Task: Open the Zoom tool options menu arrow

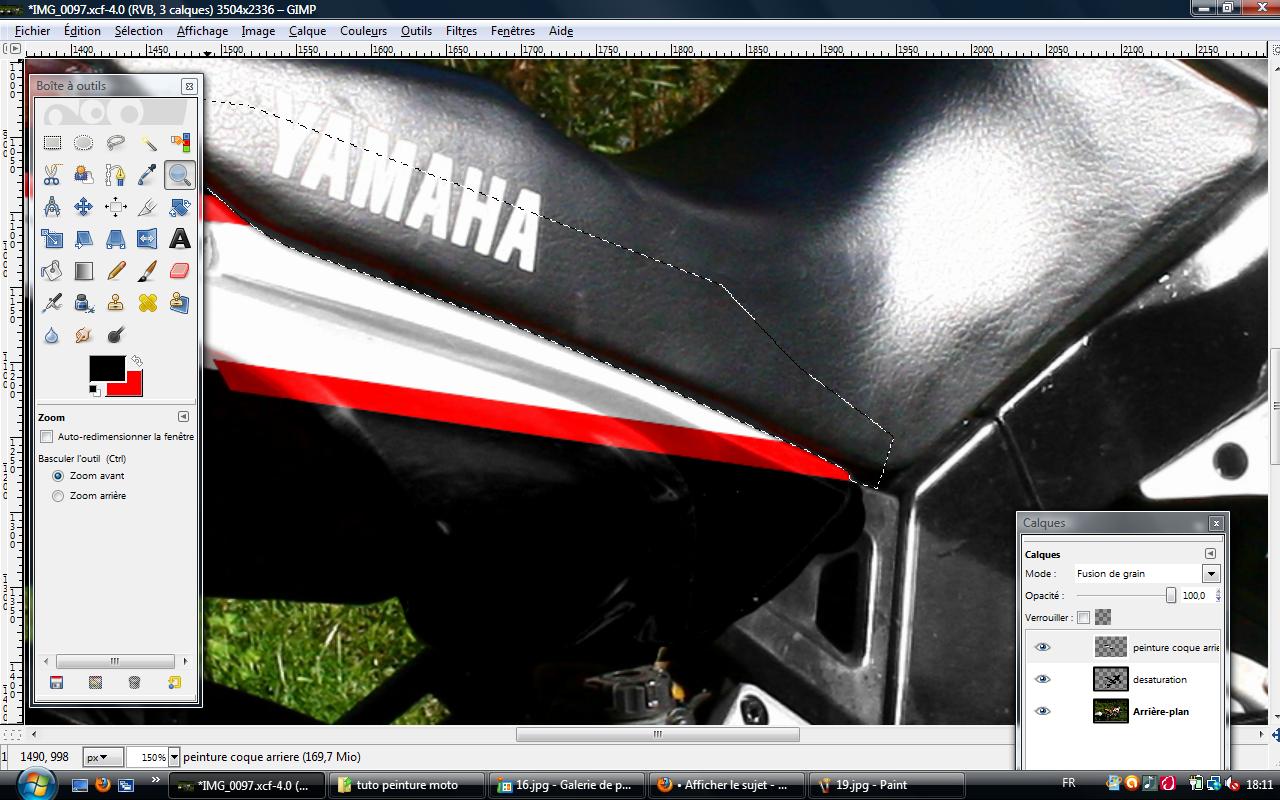Action: pos(183,417)
